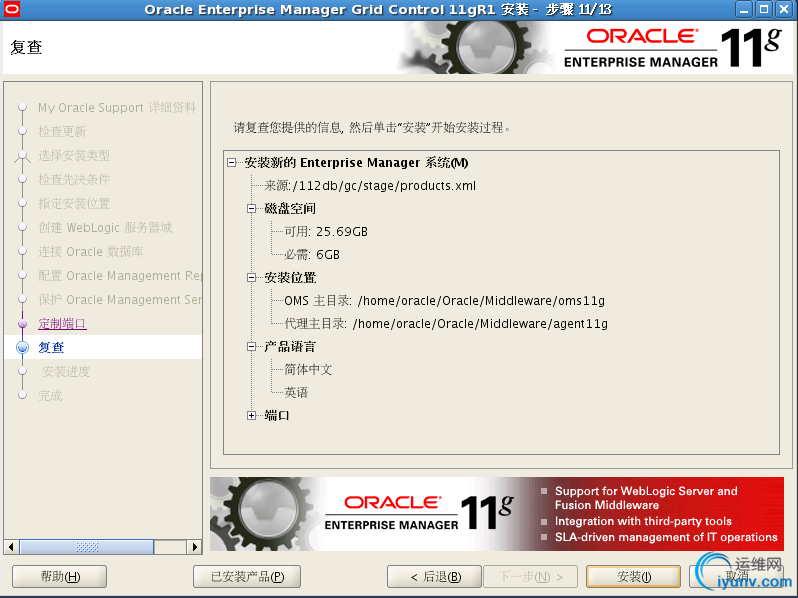This screenshot has height=598, width=798.
Task: Open the 定制端口 step link
Action: point(62,324)
